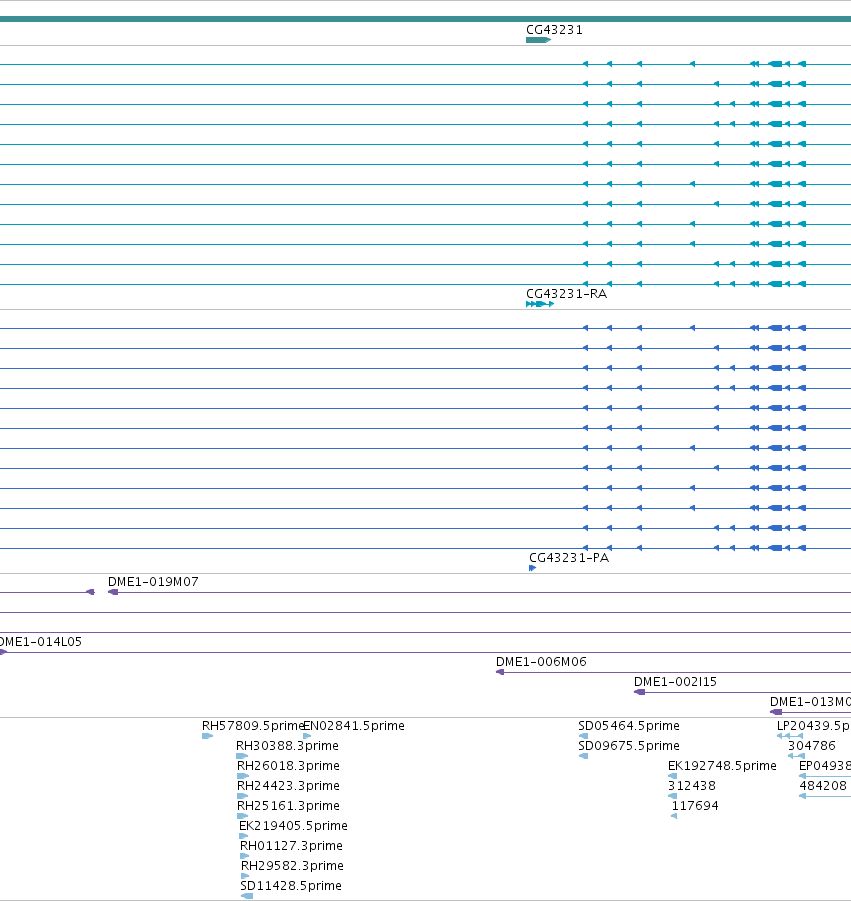Screen dimensions: 851x901
Task: Open the RH30388.3prime EST label
Action: (287, 746)
